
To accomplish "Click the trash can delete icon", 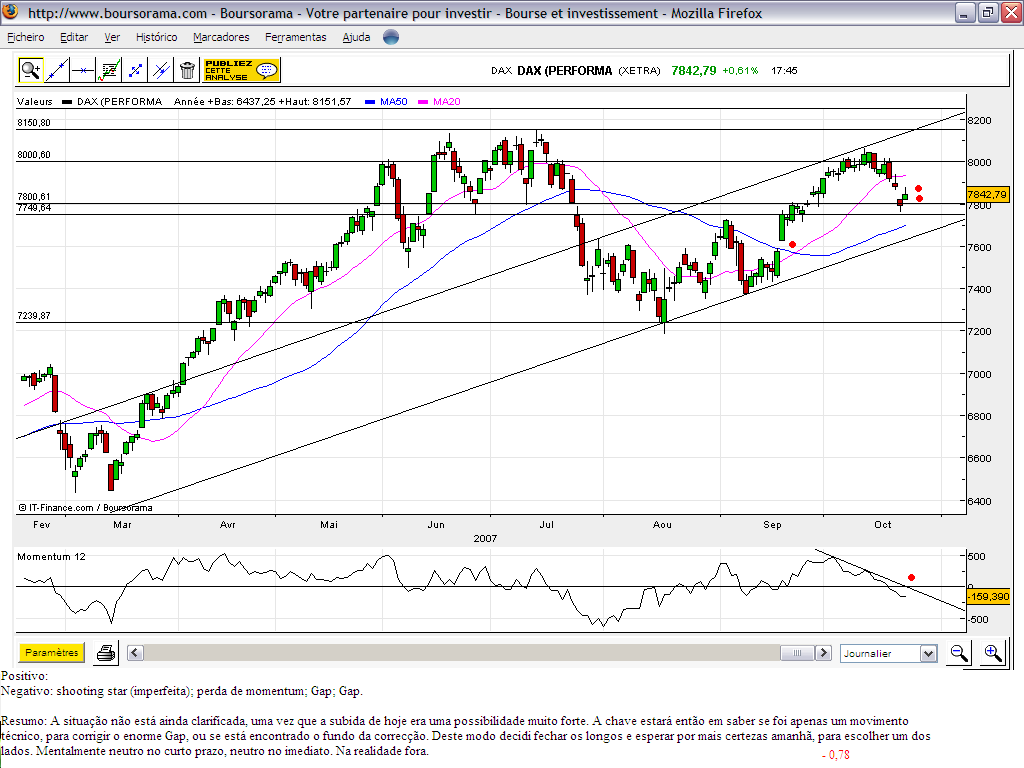I will (187, 70).
